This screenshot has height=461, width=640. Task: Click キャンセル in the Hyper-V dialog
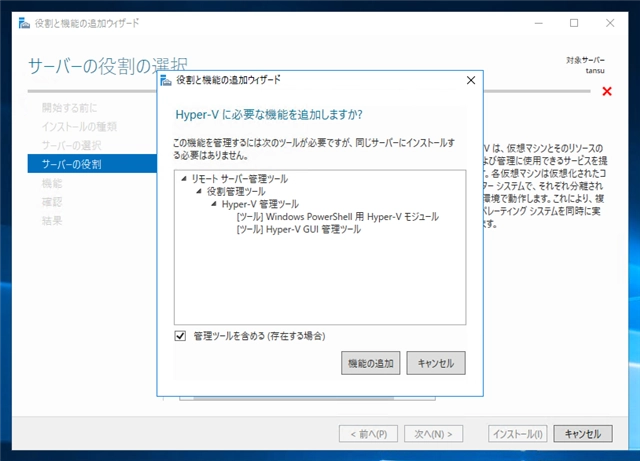pos(436,363)
